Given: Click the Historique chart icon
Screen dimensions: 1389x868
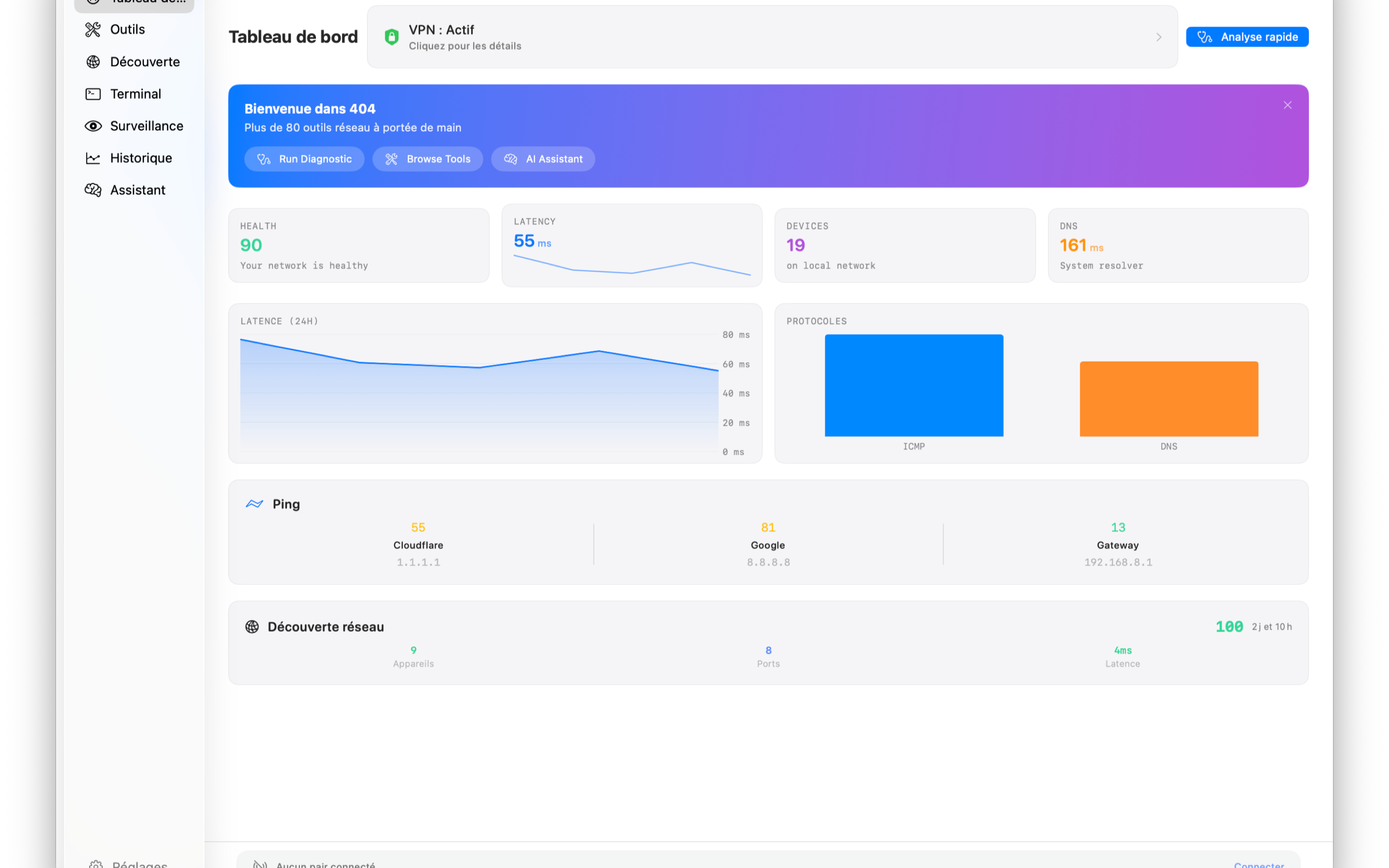Looking at the screenshot, I should [x=93, y=158].
